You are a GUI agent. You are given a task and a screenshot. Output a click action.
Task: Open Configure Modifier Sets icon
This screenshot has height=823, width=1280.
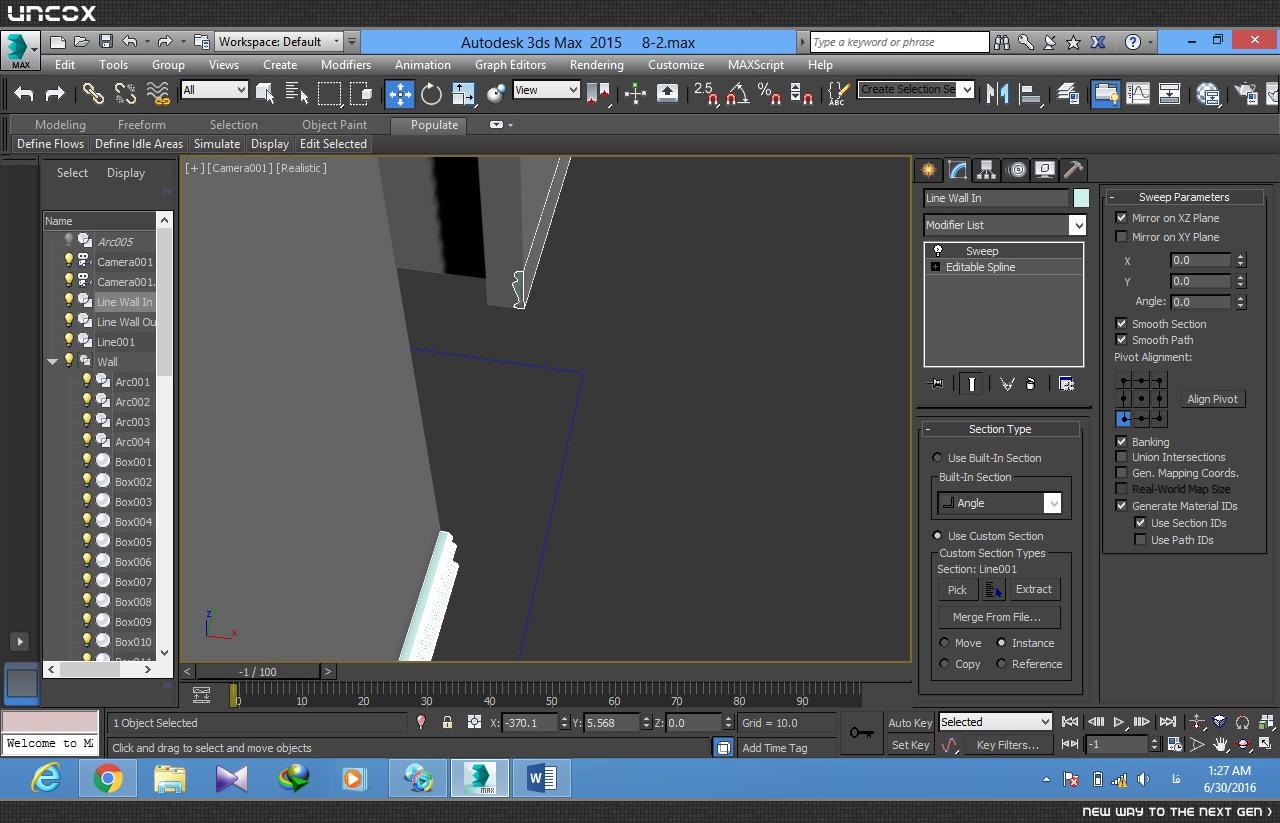[1066, 384]
